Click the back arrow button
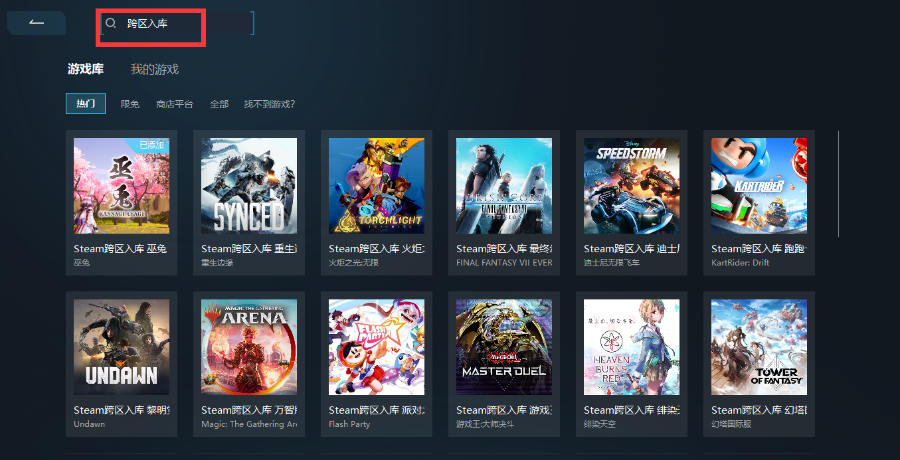900x460 pixels. (x=37, y=23)
